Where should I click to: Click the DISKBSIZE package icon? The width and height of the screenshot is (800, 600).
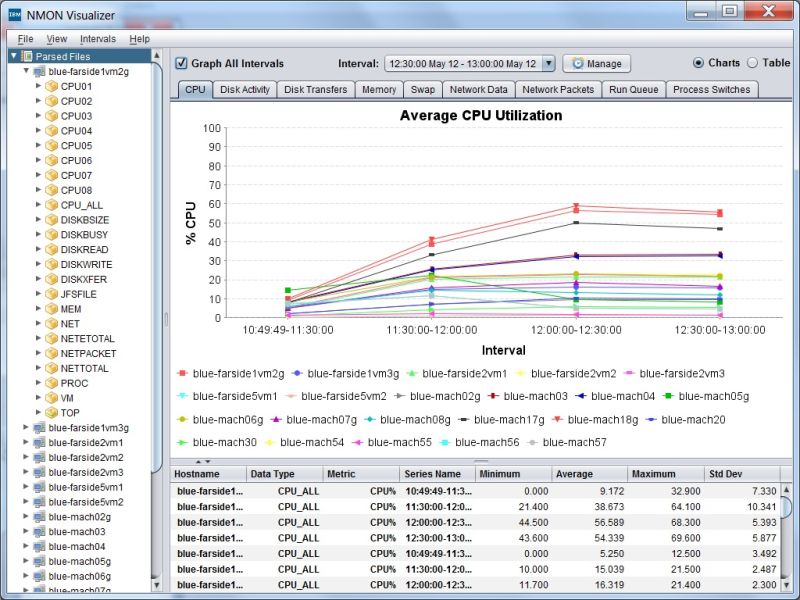point(52,220)
